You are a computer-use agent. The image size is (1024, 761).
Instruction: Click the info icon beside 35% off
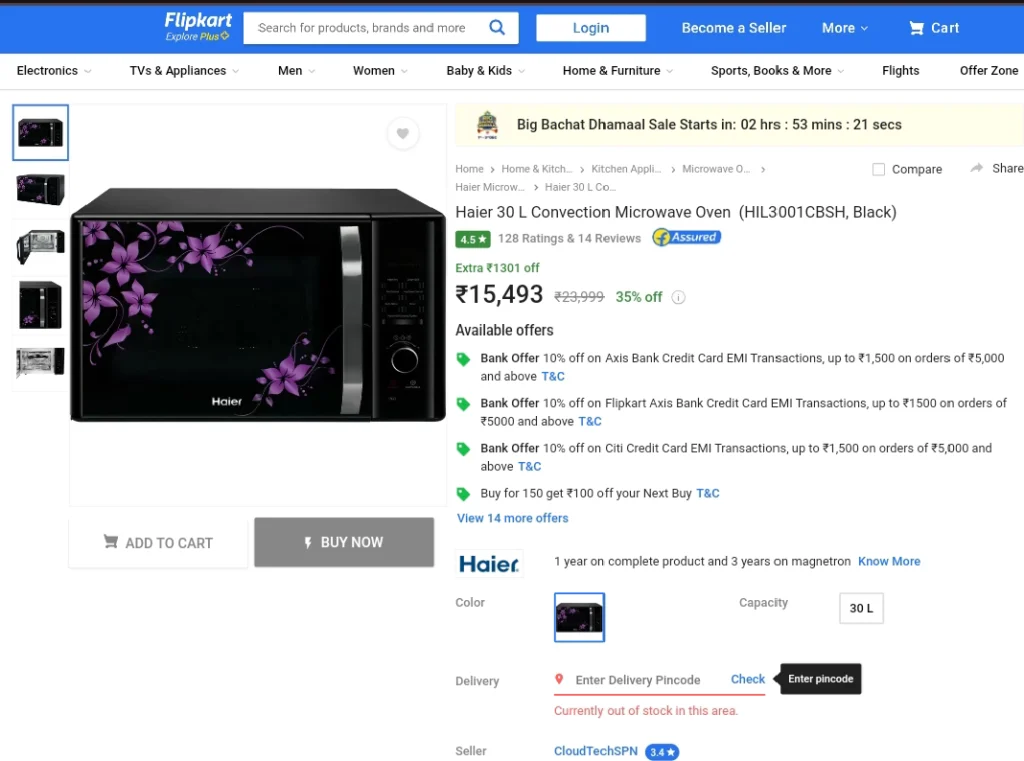pyautogui.click(x=679, y=297)
